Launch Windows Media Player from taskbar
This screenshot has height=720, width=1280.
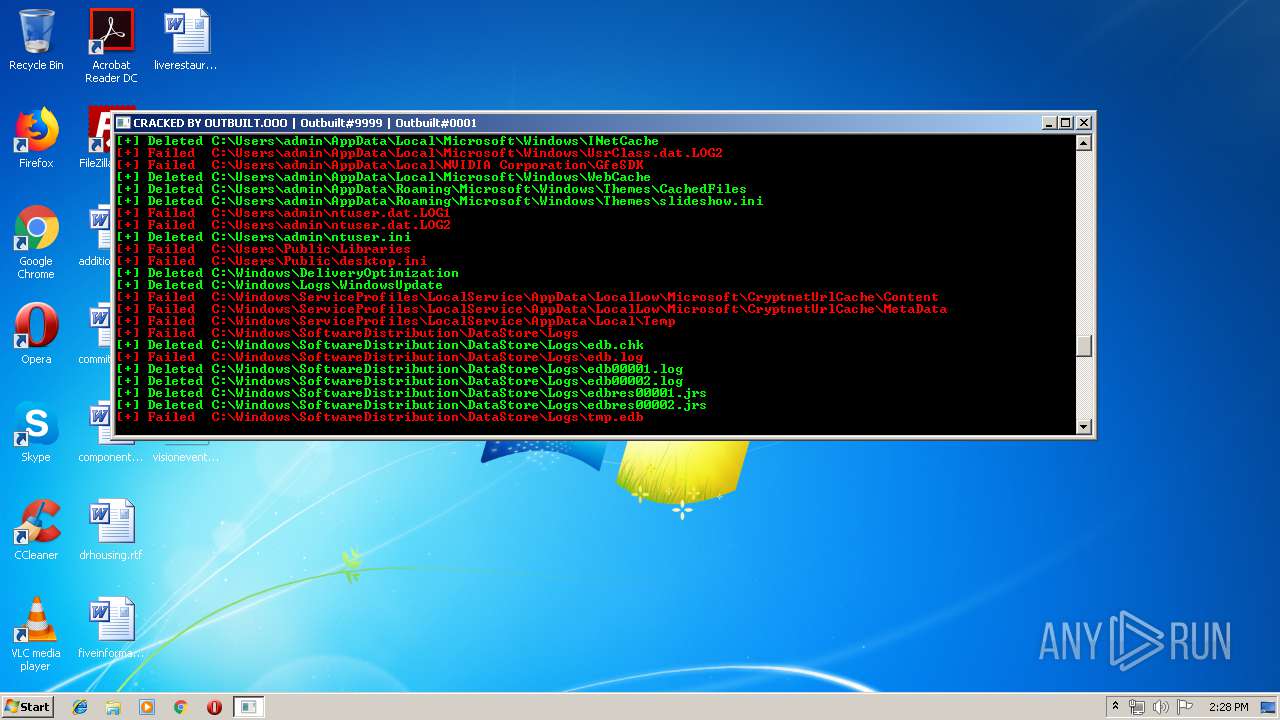(147, 707)
